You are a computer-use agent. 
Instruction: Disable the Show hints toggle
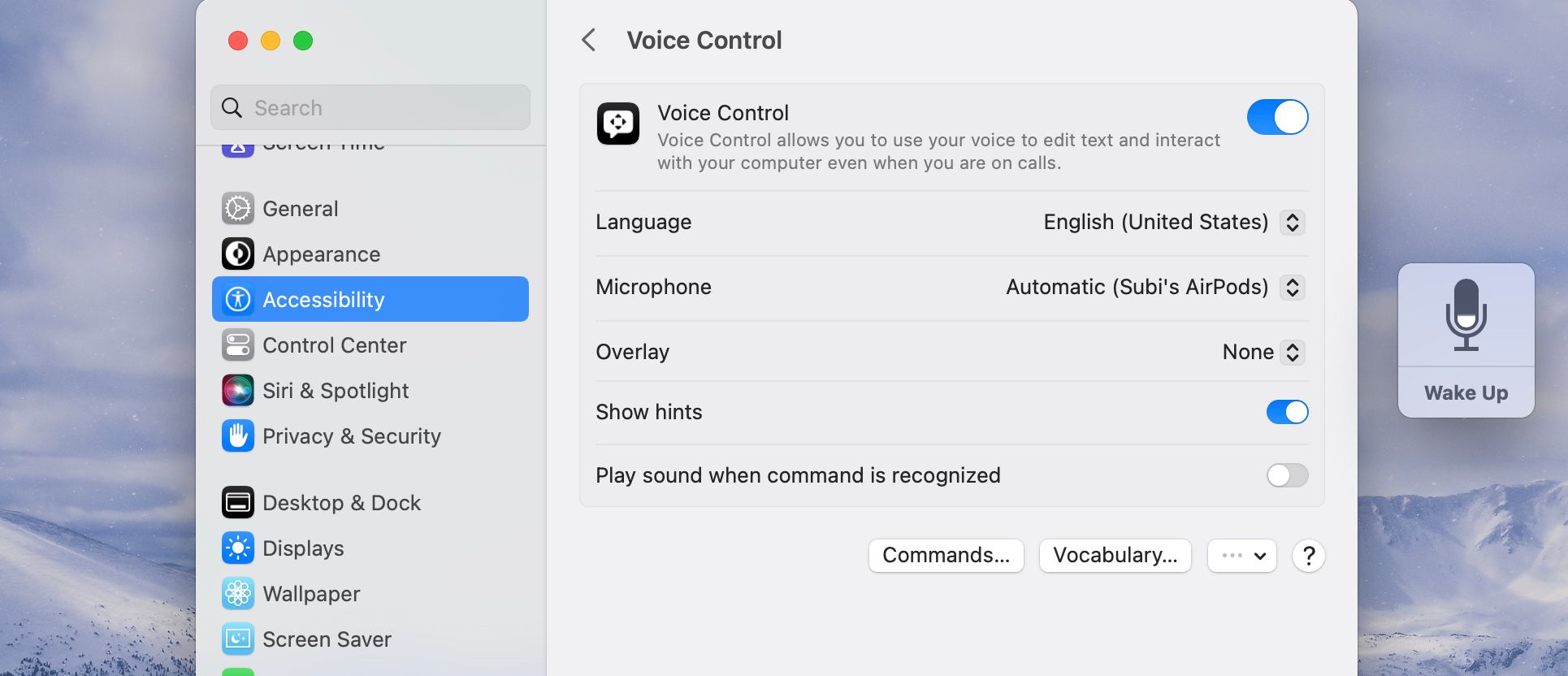click(x=1287, y=412)
